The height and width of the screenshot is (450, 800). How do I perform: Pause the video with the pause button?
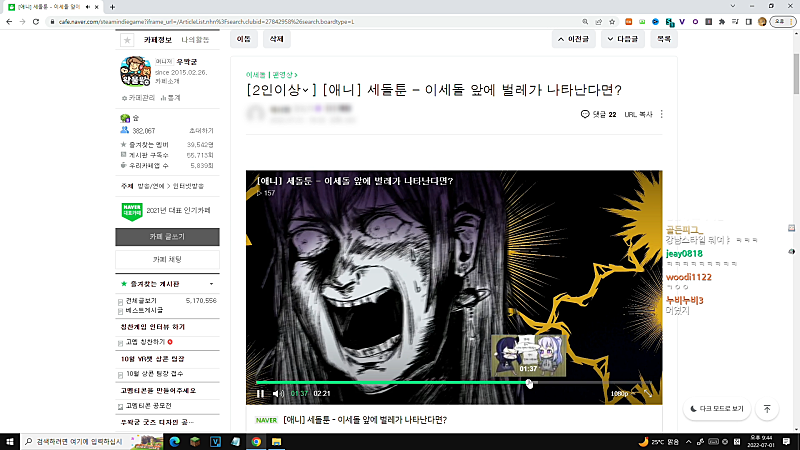click(x=260, y=393)
